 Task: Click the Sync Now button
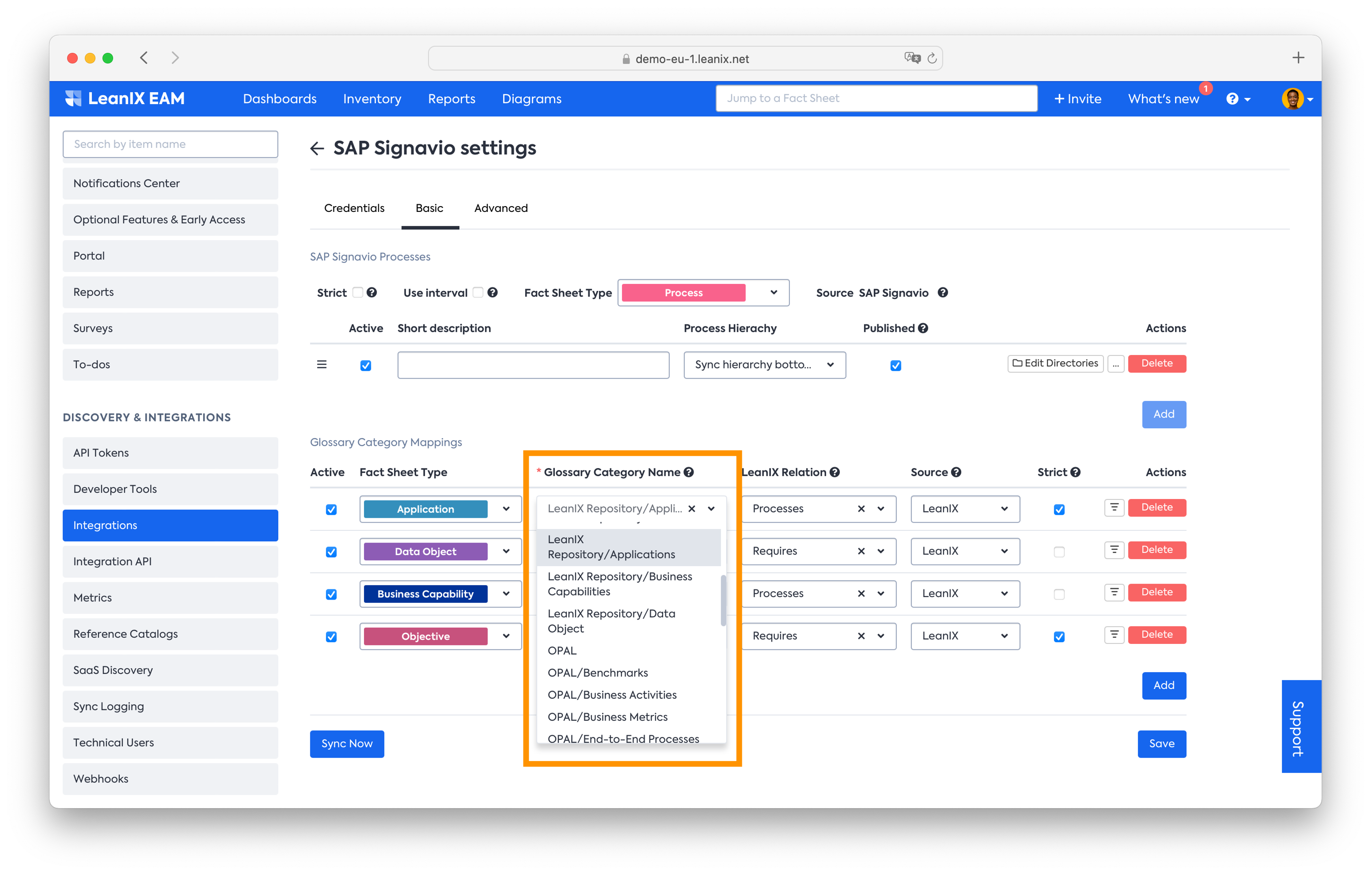347,743
